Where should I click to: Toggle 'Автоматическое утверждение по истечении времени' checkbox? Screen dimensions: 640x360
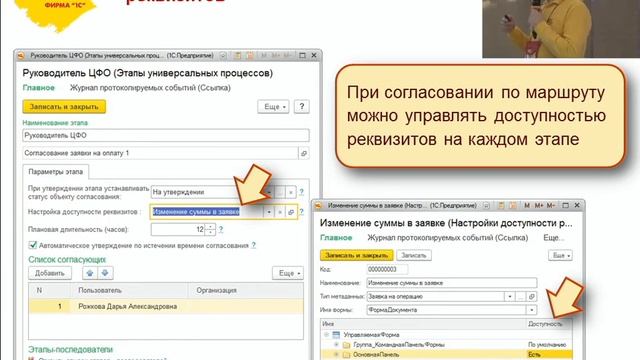pyautogui.click(x=33, y=245)
